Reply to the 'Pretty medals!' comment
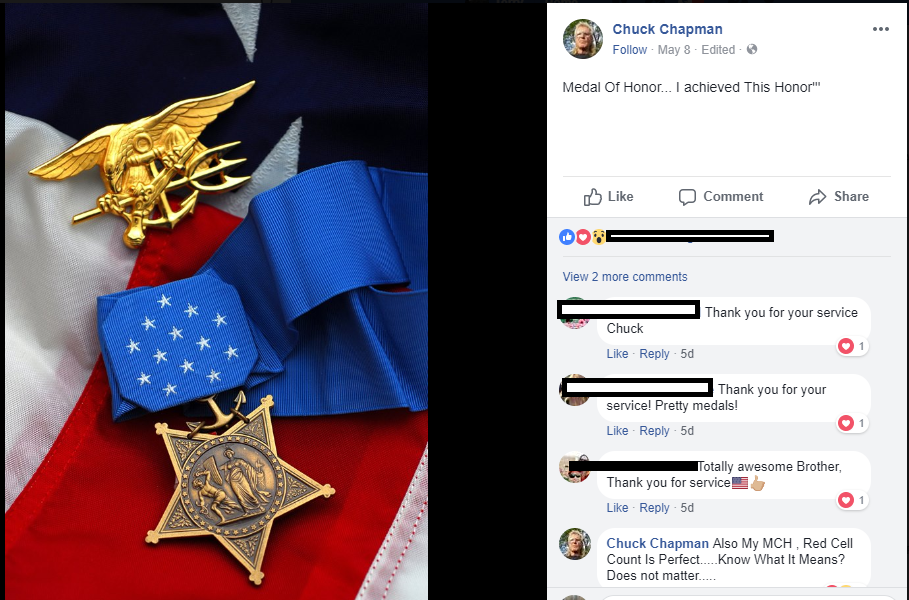 click(x=654, y=431)
